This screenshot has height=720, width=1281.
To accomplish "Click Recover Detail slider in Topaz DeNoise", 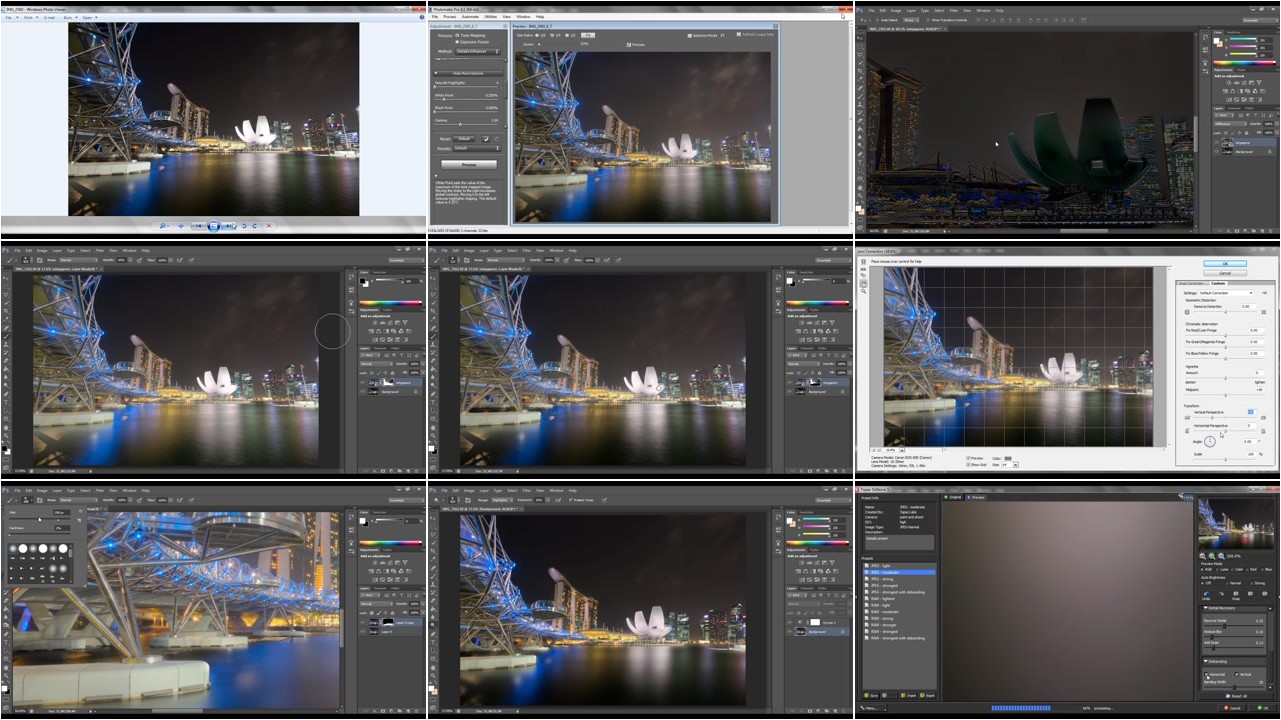I will click(x=1234, y=626).
